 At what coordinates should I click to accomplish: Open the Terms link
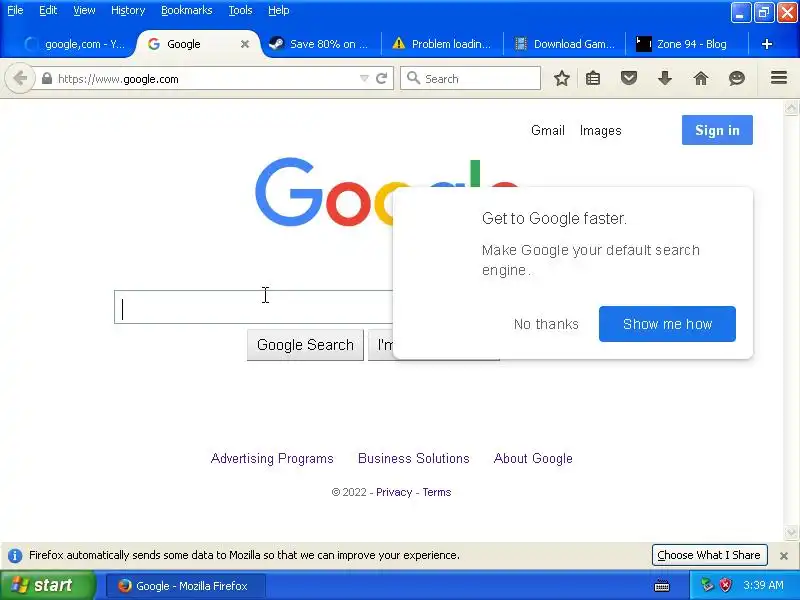[437, 492]
